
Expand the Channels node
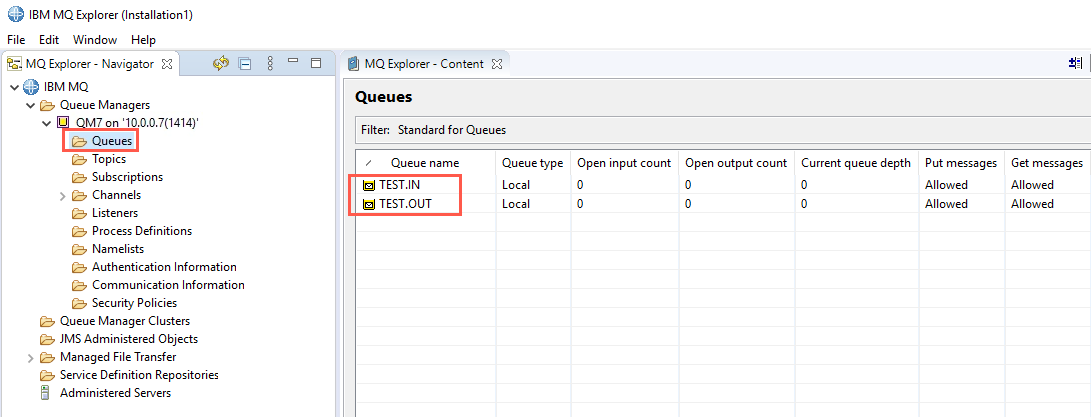tap(63, 196)
